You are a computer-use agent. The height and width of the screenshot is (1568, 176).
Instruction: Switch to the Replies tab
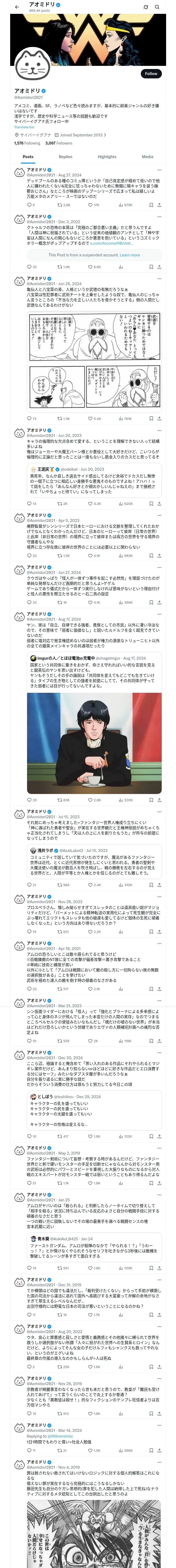point(65,157)
